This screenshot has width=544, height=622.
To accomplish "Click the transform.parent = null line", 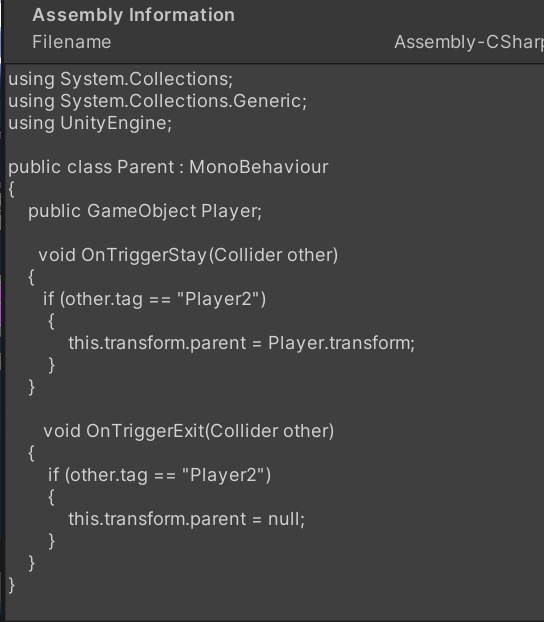I will 186,519.
